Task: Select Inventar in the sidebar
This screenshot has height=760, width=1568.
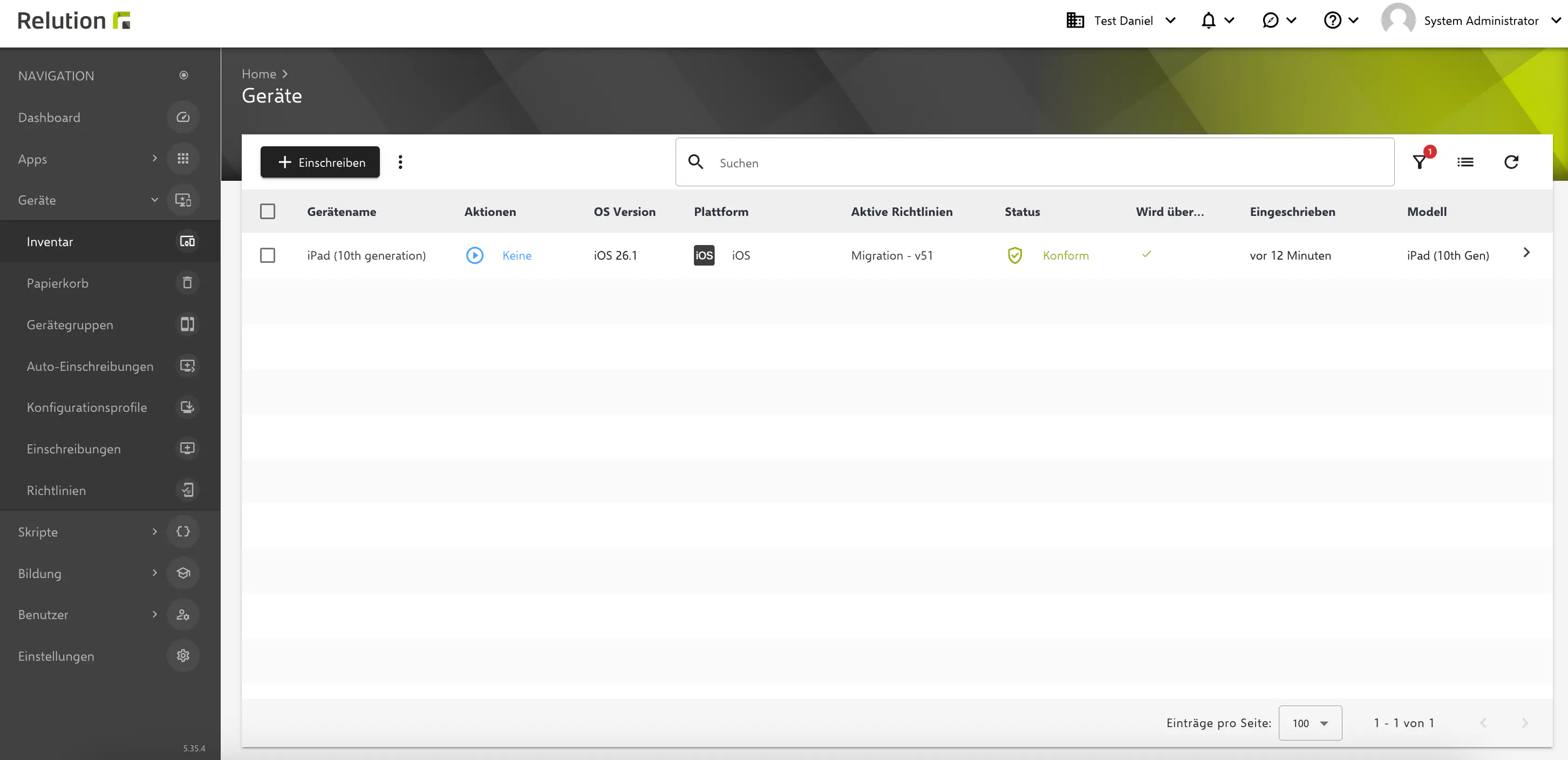Action: pos(50,241)
